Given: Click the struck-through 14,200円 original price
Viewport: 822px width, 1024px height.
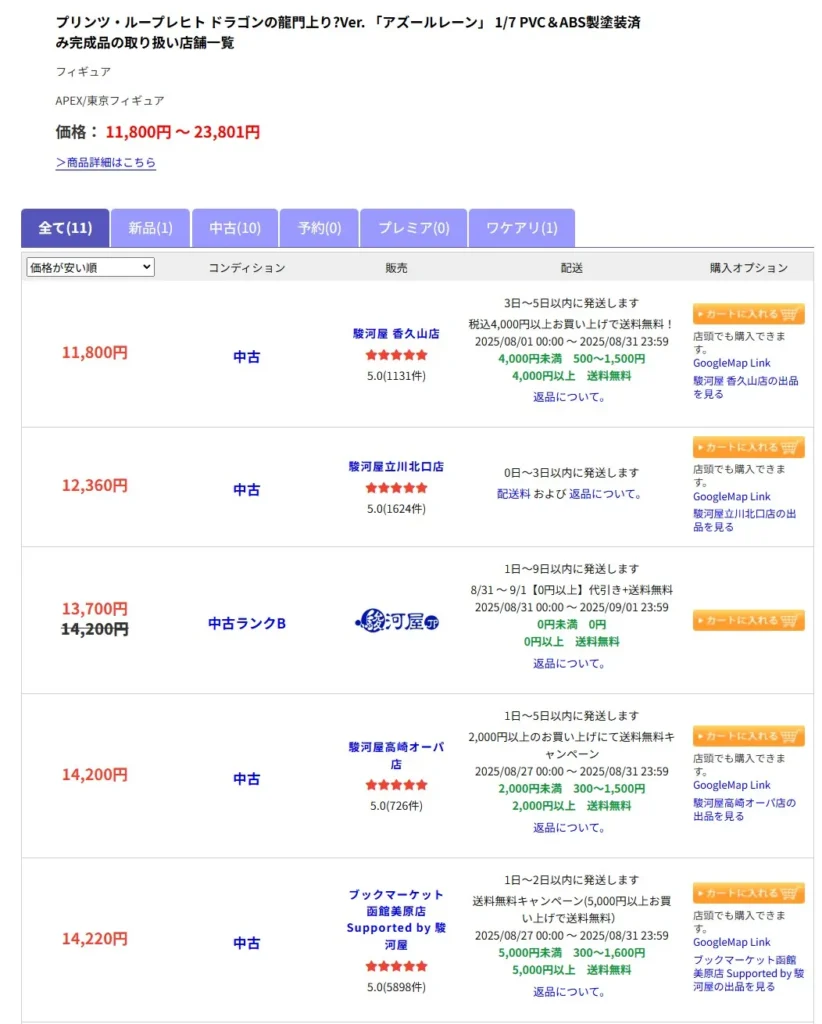Looking at the screenshot, I should 95,629.
